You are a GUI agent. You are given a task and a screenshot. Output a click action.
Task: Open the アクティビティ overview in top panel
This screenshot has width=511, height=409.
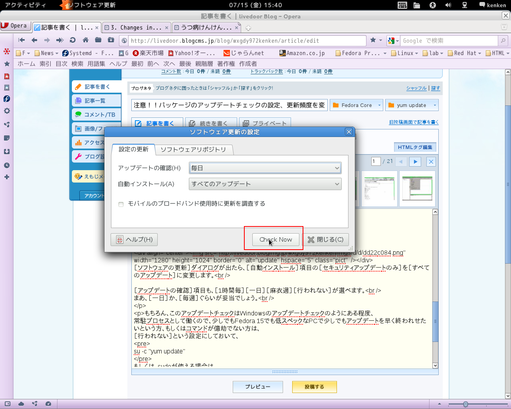click(25, 5)
